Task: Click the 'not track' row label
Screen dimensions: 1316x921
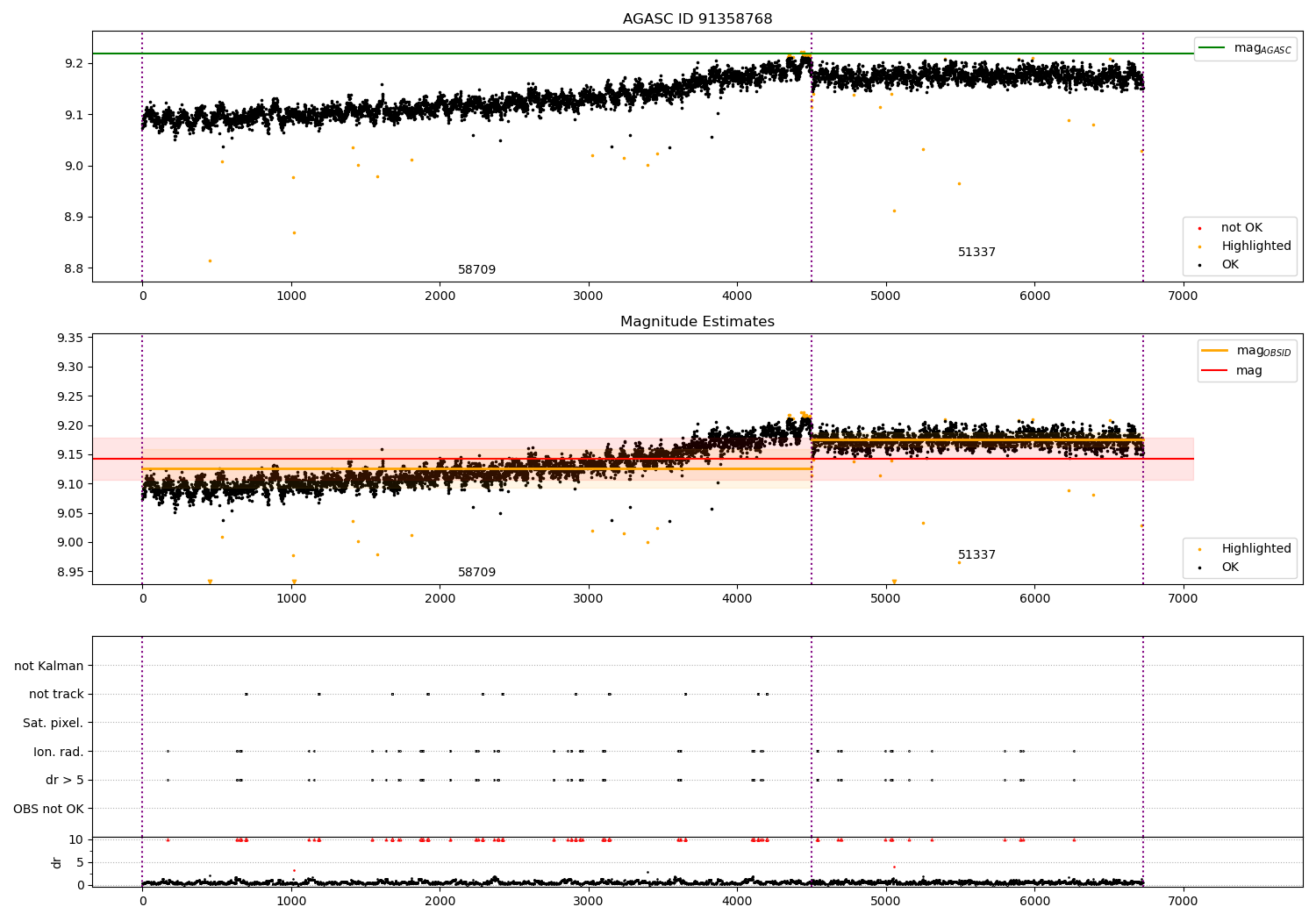Action: (56, 695)
